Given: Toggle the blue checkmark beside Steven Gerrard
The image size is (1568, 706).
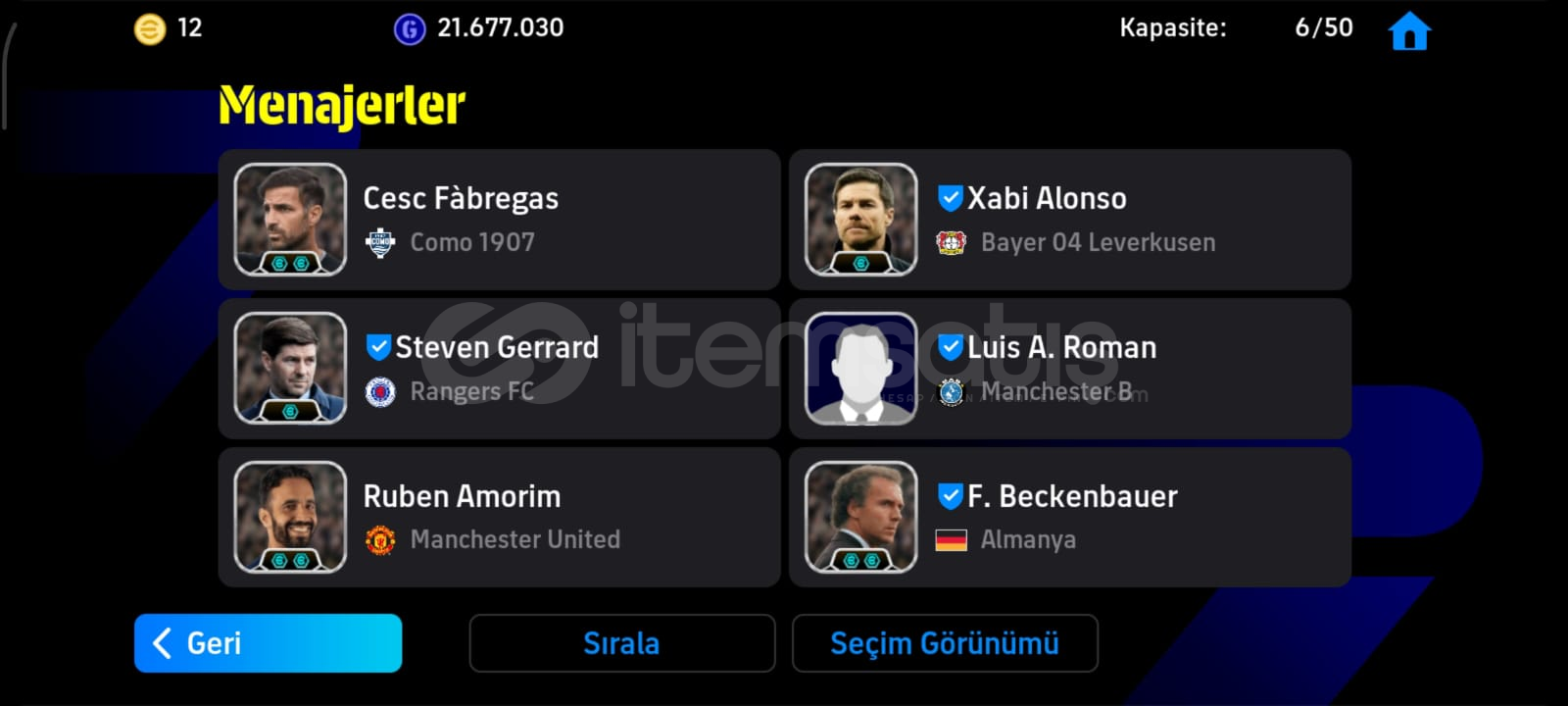Looking at the screenshot, I should click(x=378, y=347).
